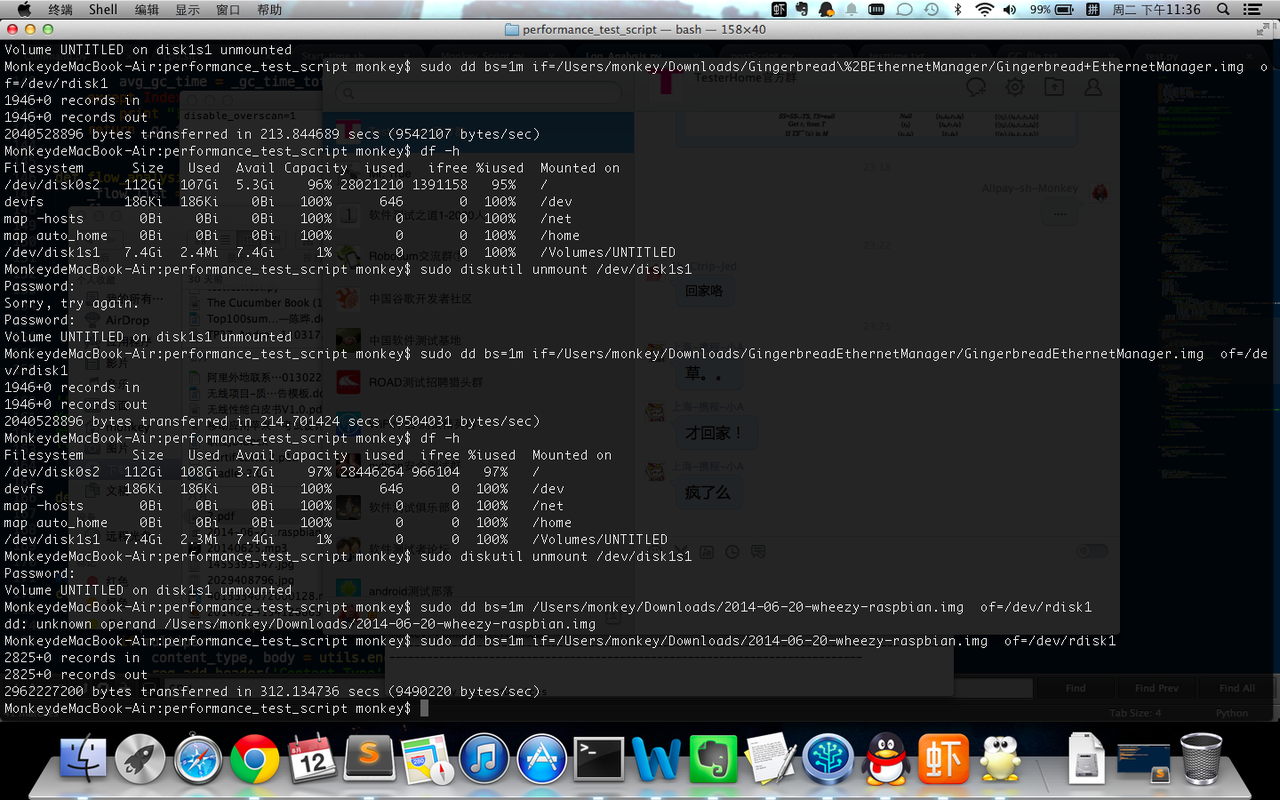Click Find All in Sublime Text

point(1236,688)
